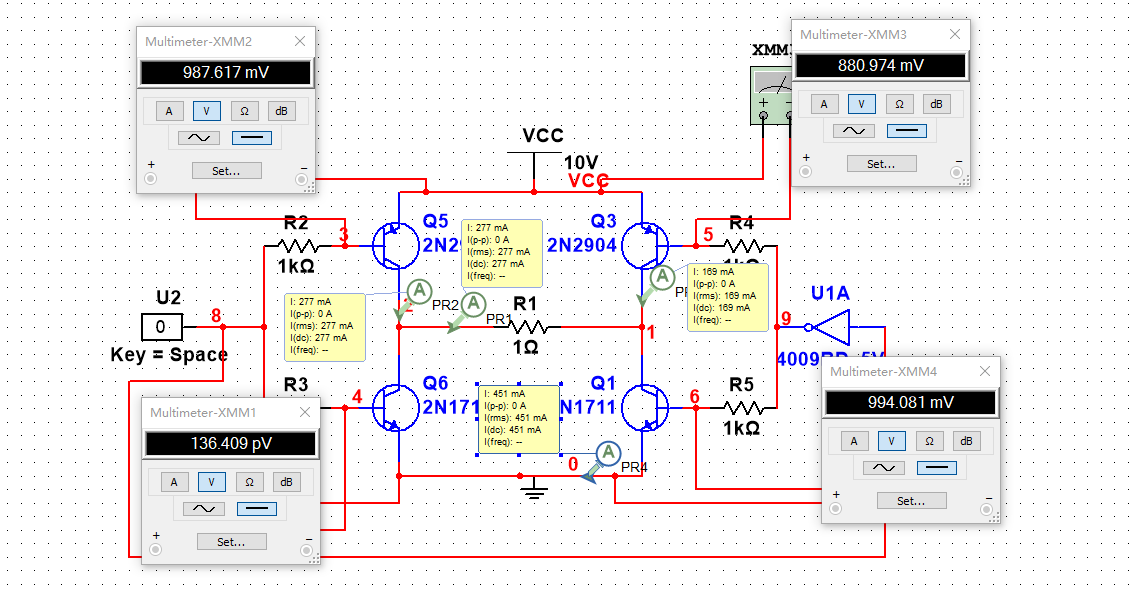Close the Multimeter-XMM3 window
The width and height of the screenshot is (1130, 594).
click(955, 35)
